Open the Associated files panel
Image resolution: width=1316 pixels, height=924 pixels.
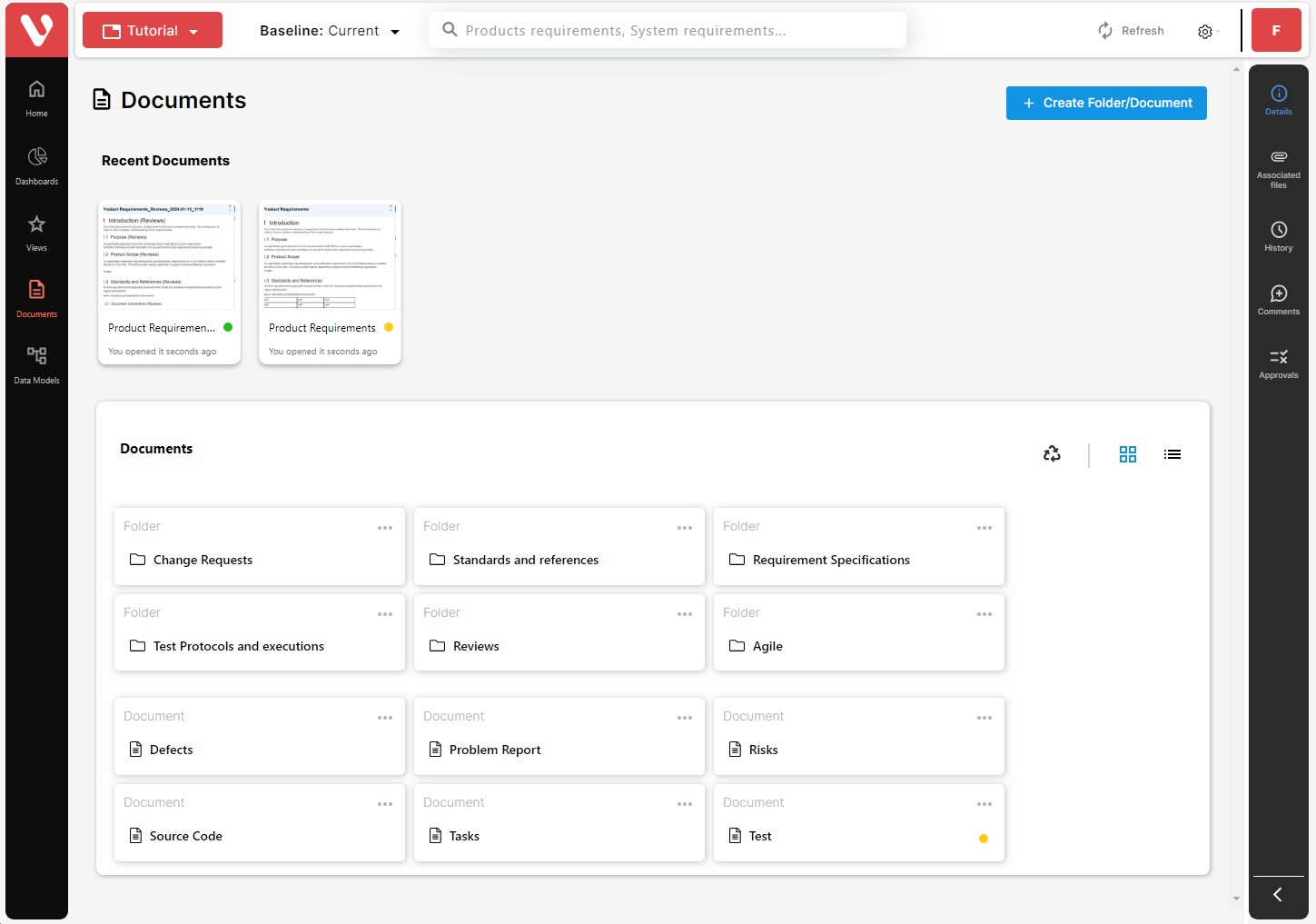(x=1278, y=169)
